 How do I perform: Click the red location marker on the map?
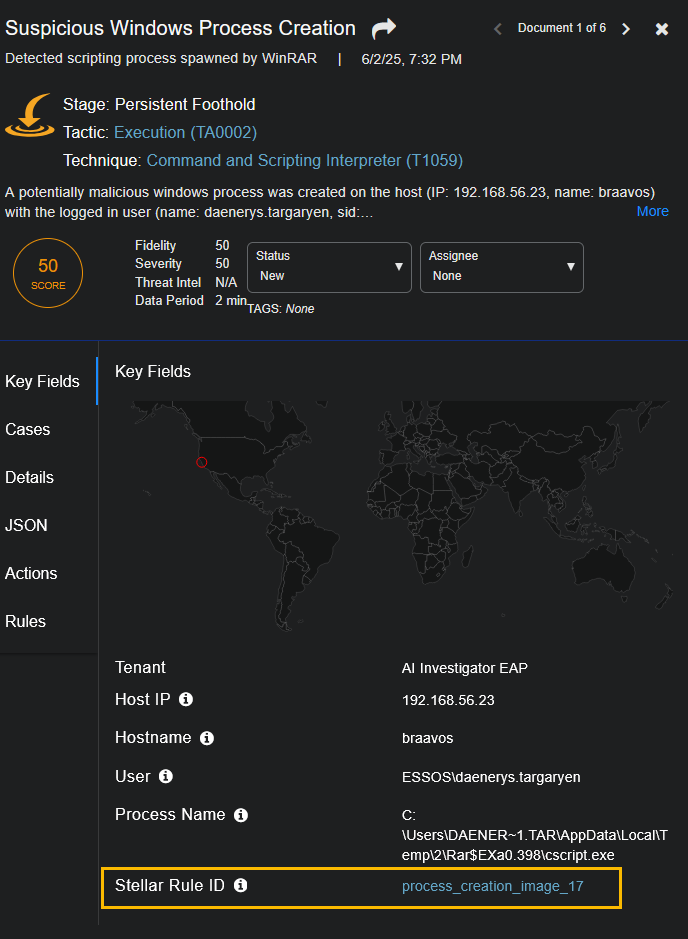coord(201,462)
